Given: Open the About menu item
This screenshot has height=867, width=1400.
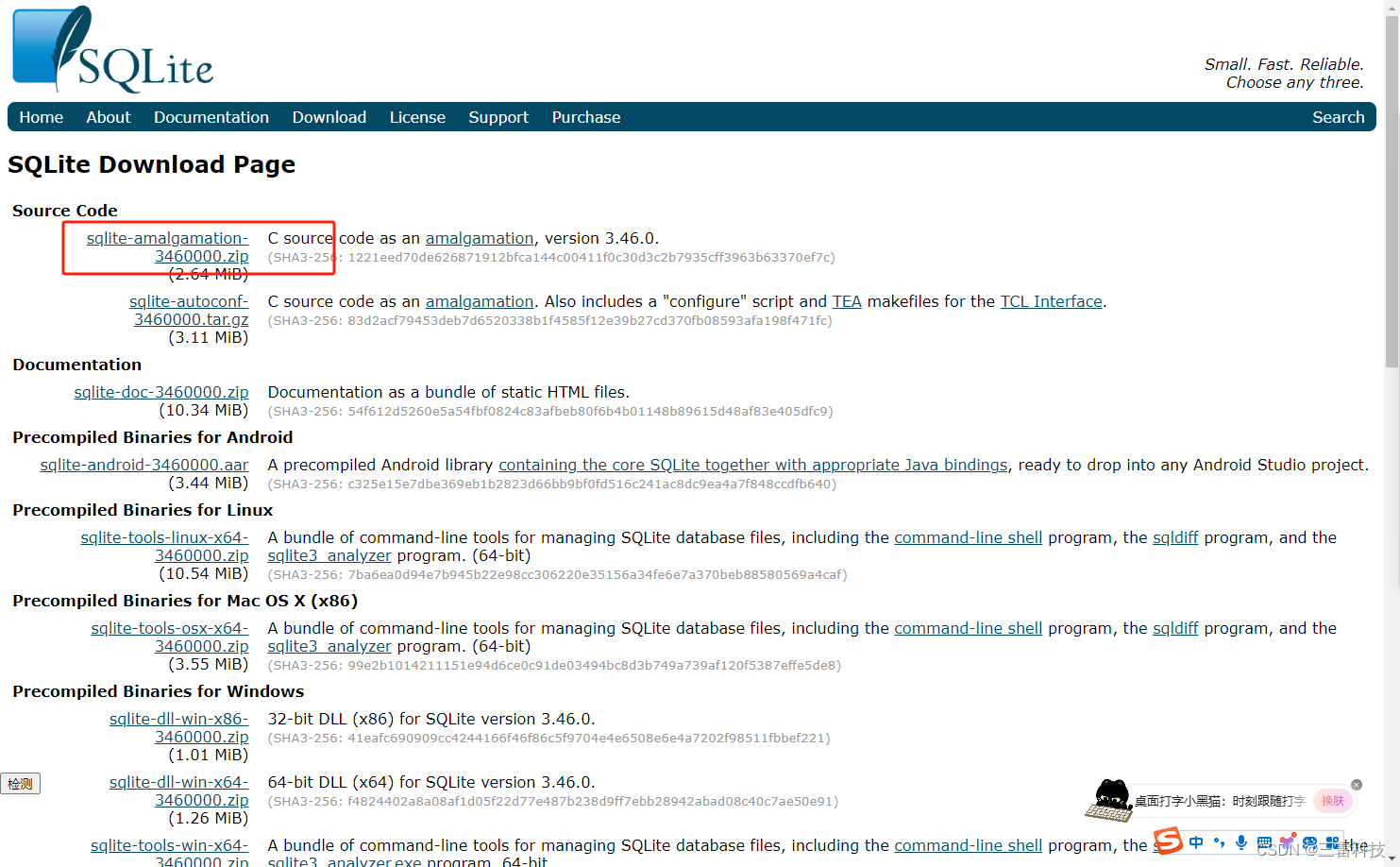Looking at the screenshot, I should click(x=109, y=117).
